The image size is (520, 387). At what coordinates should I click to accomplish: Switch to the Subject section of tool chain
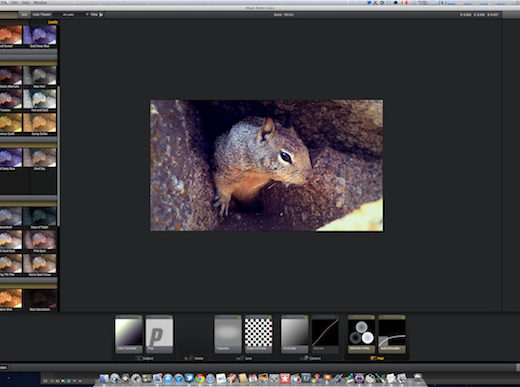[145, 358]
